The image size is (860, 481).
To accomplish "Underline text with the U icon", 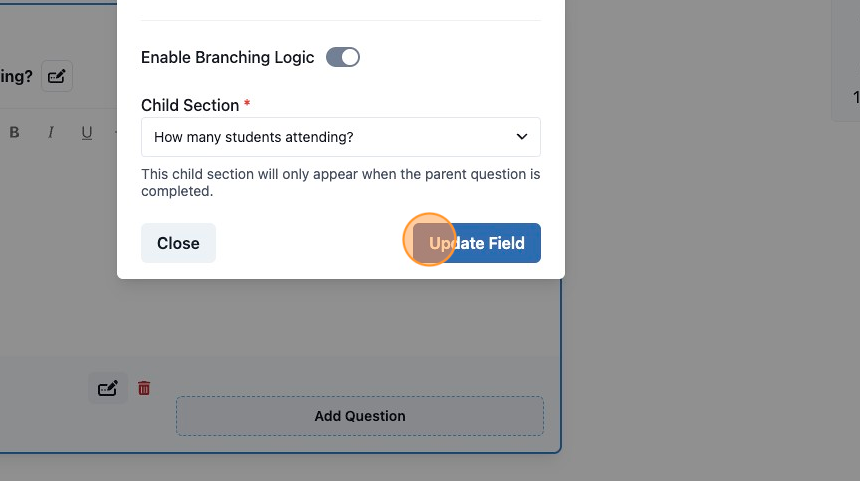I will coord(87,132).
